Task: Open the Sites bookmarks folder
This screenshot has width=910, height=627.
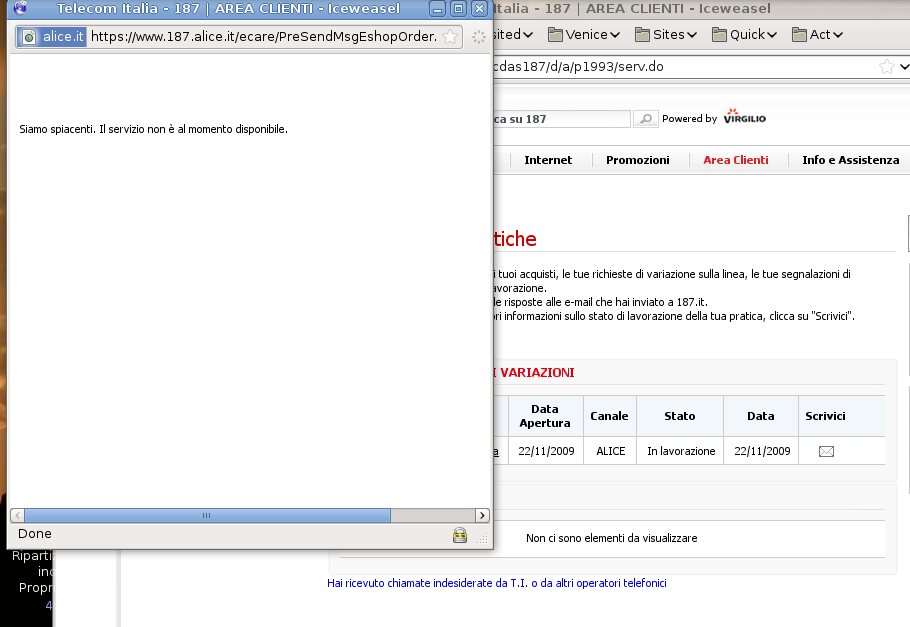Action: [x=666, y=35]
